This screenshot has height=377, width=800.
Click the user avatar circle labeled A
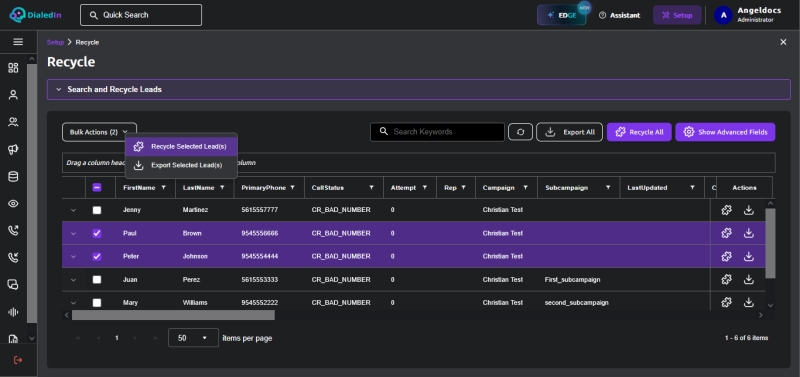click(723, 15)
